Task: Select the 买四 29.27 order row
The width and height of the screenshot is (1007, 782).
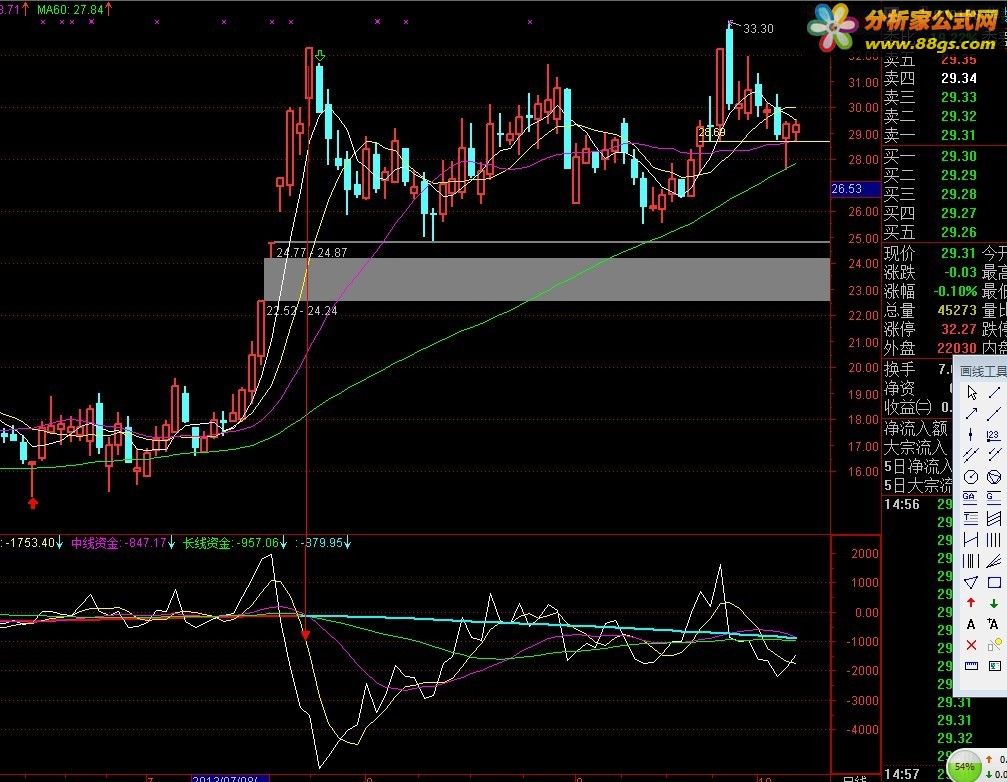Action: tap(931, 213)
